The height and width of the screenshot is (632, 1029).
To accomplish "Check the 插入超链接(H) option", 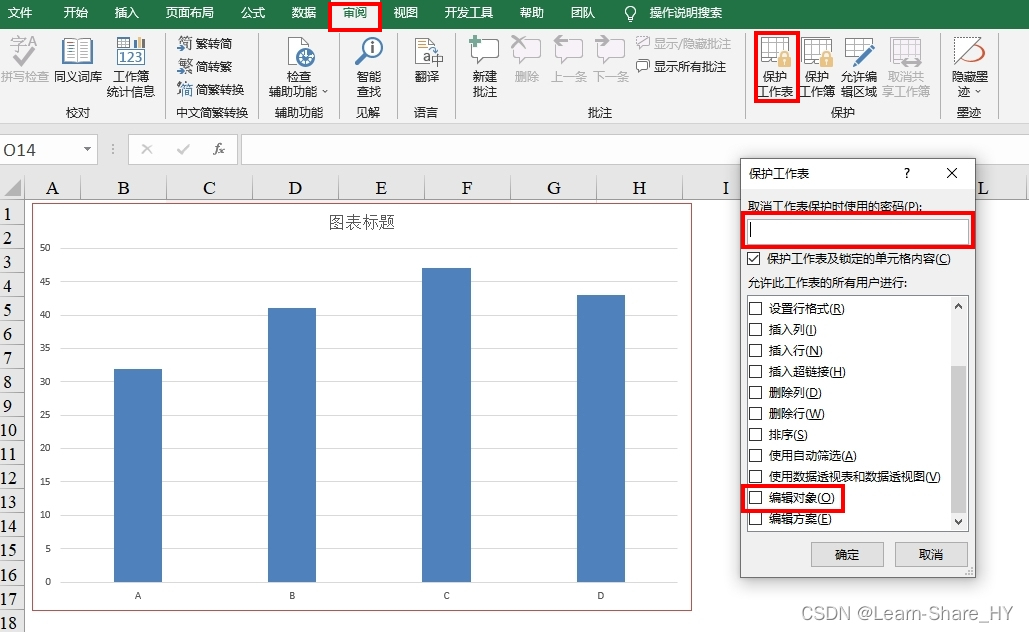I will tap(756, 371).
